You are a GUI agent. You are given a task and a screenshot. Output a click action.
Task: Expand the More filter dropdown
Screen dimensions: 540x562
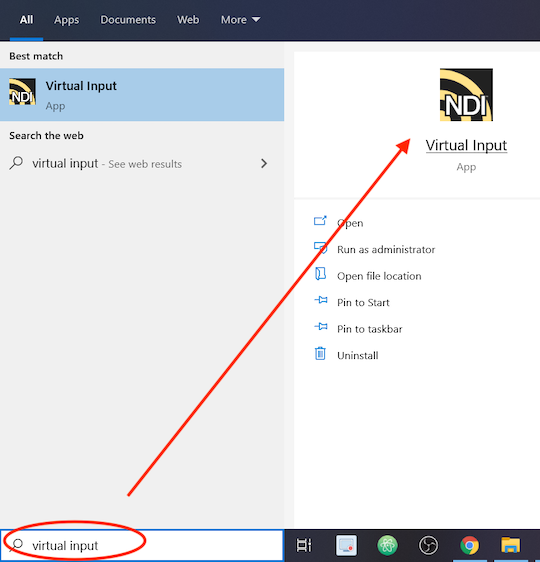(240, 20)
